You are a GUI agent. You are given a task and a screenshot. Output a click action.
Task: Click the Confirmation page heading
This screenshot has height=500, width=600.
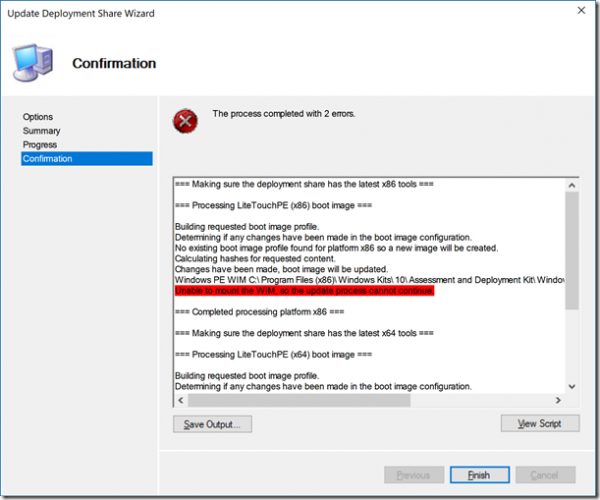114,64
